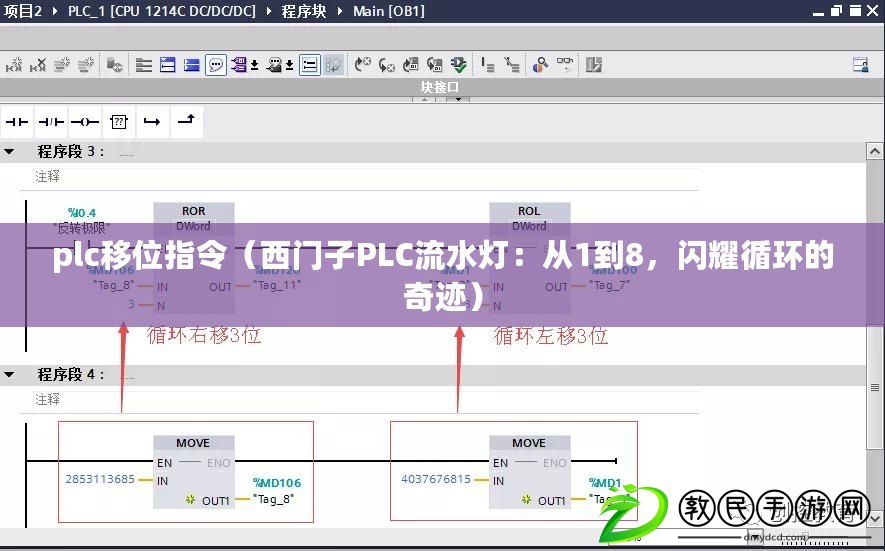Click the magnifier cross-reference toolbar icon

pos(540,65)
